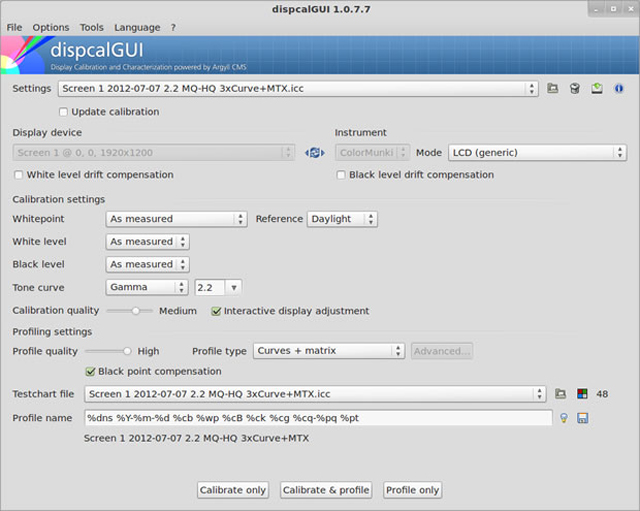Click the gamma 2.2 value field
The width and height of the screenshot is (640, 511).
point(210,288)
